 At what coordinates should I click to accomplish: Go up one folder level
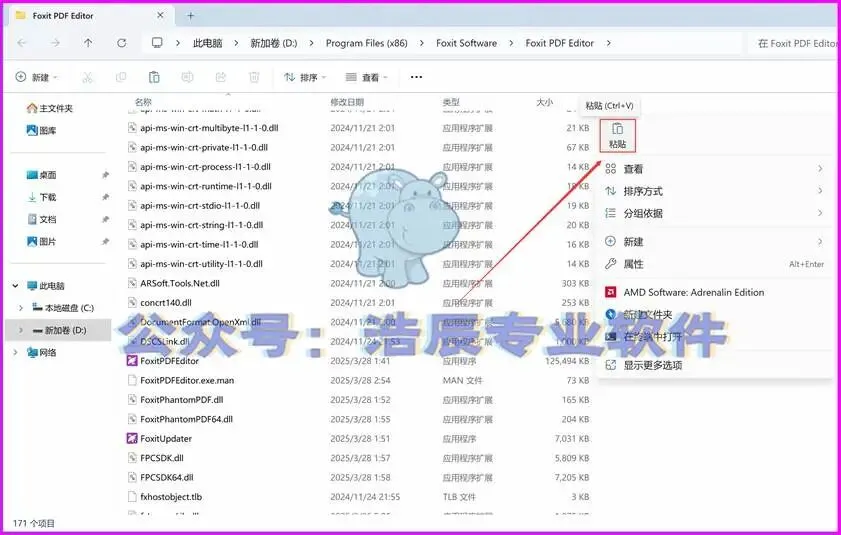[x=88, y=43]
